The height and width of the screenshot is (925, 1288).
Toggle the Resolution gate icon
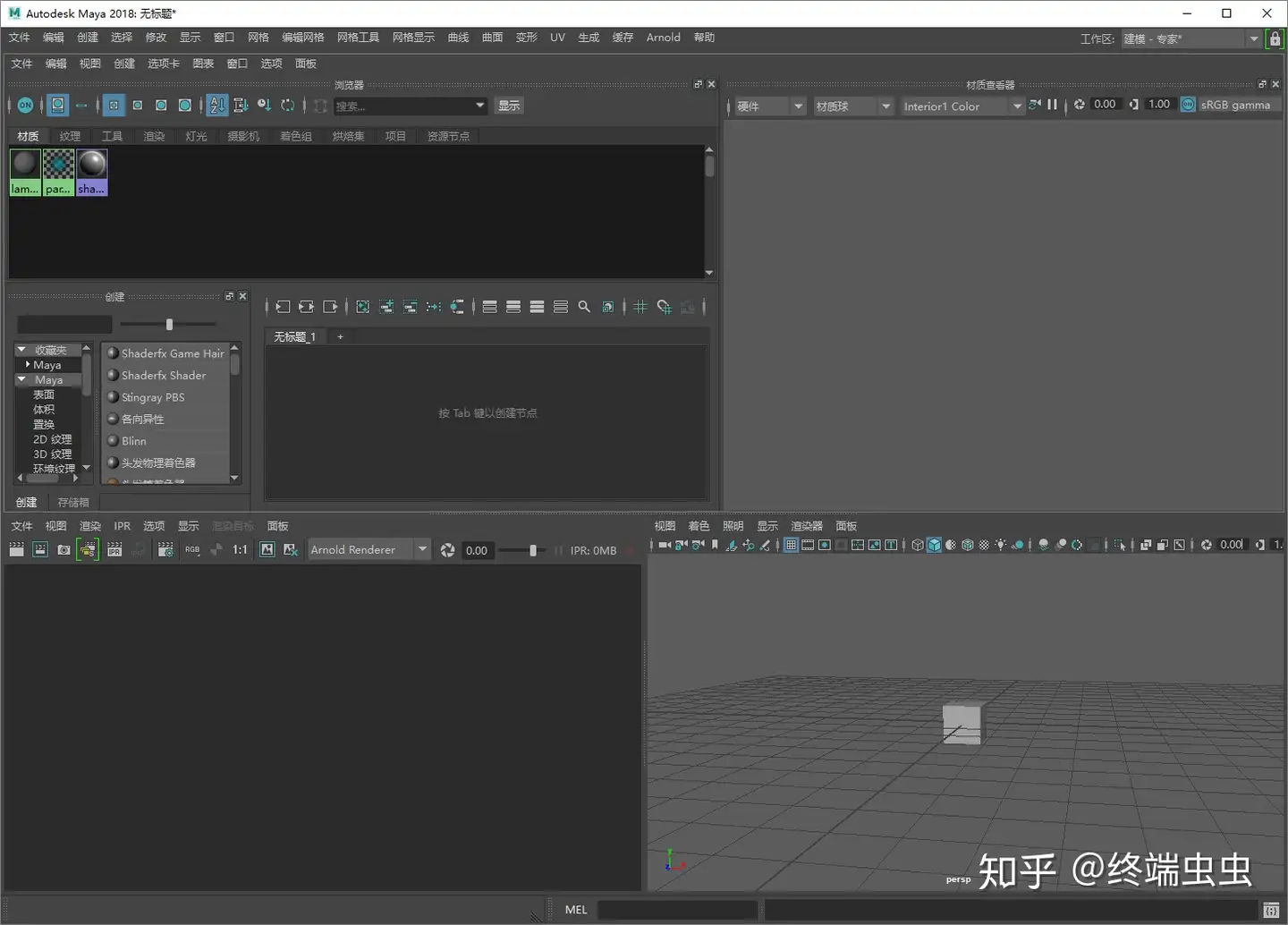pyautogui.click(x=825, y=545)
